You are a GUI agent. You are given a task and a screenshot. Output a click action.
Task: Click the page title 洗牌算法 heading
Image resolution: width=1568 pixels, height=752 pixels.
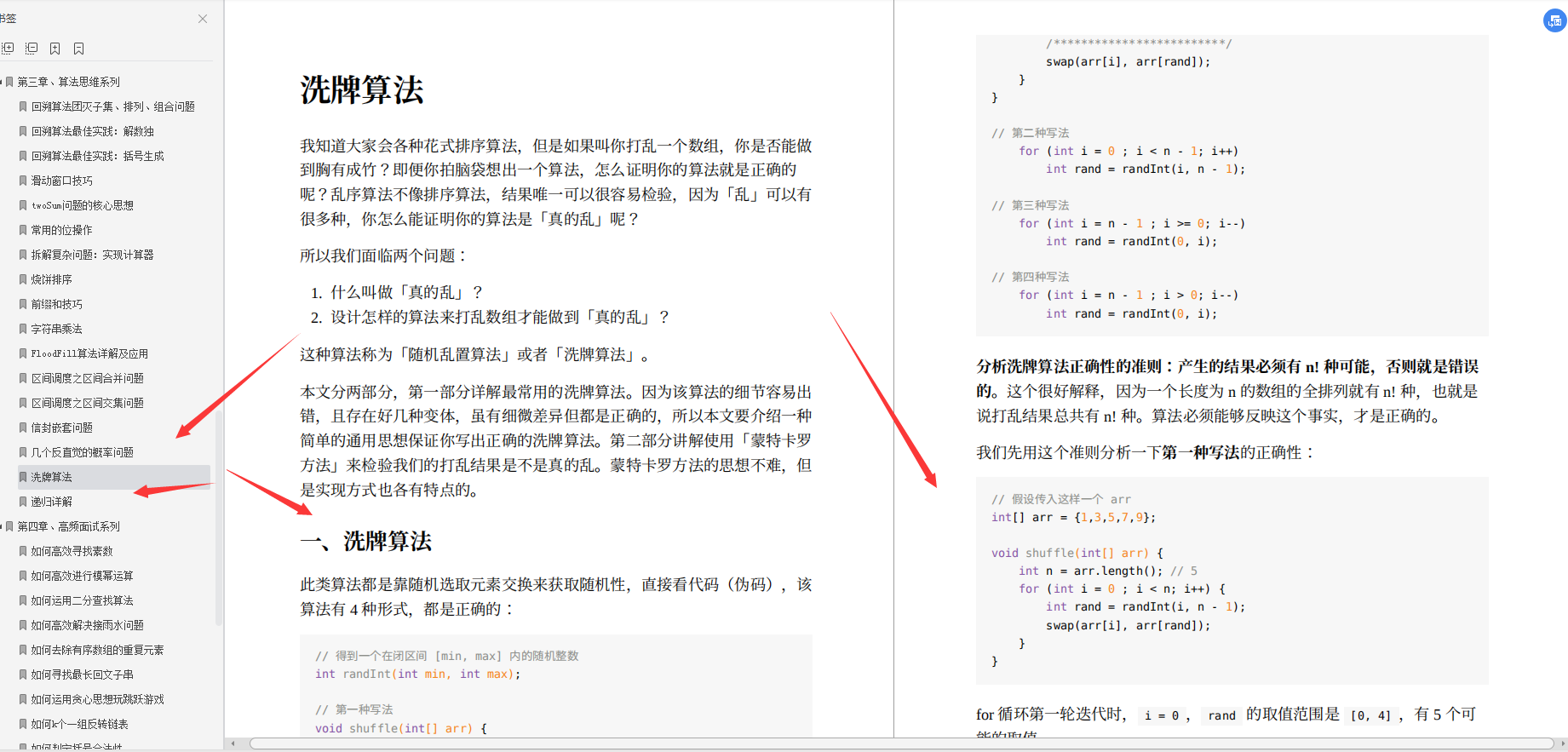click(x=362, y=90)
